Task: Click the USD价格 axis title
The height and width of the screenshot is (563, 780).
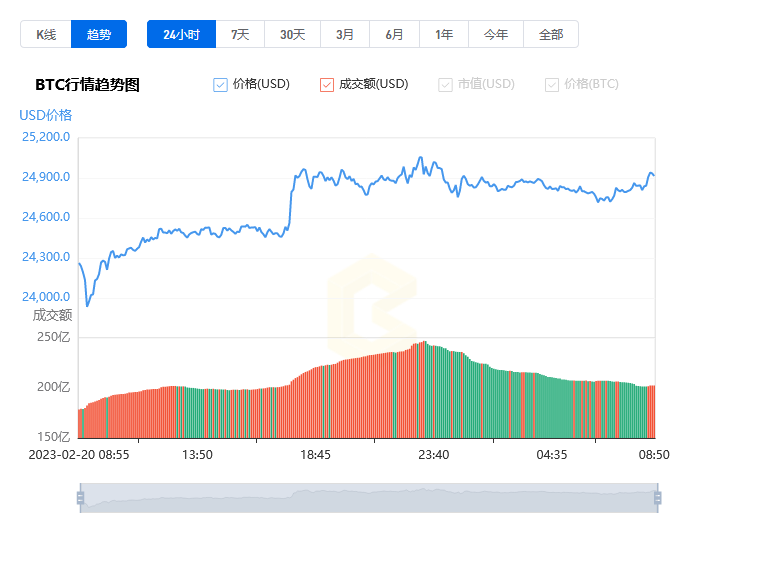Action: [46, 115]
